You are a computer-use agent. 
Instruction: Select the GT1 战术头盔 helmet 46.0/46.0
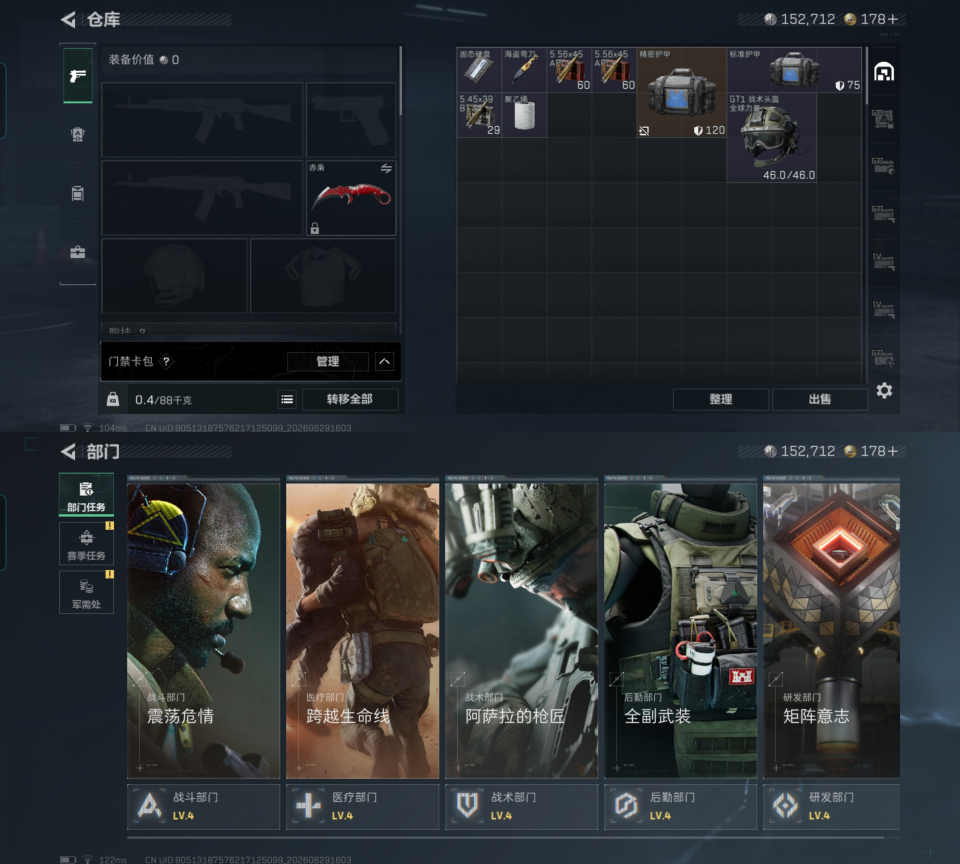click(771, 137)
